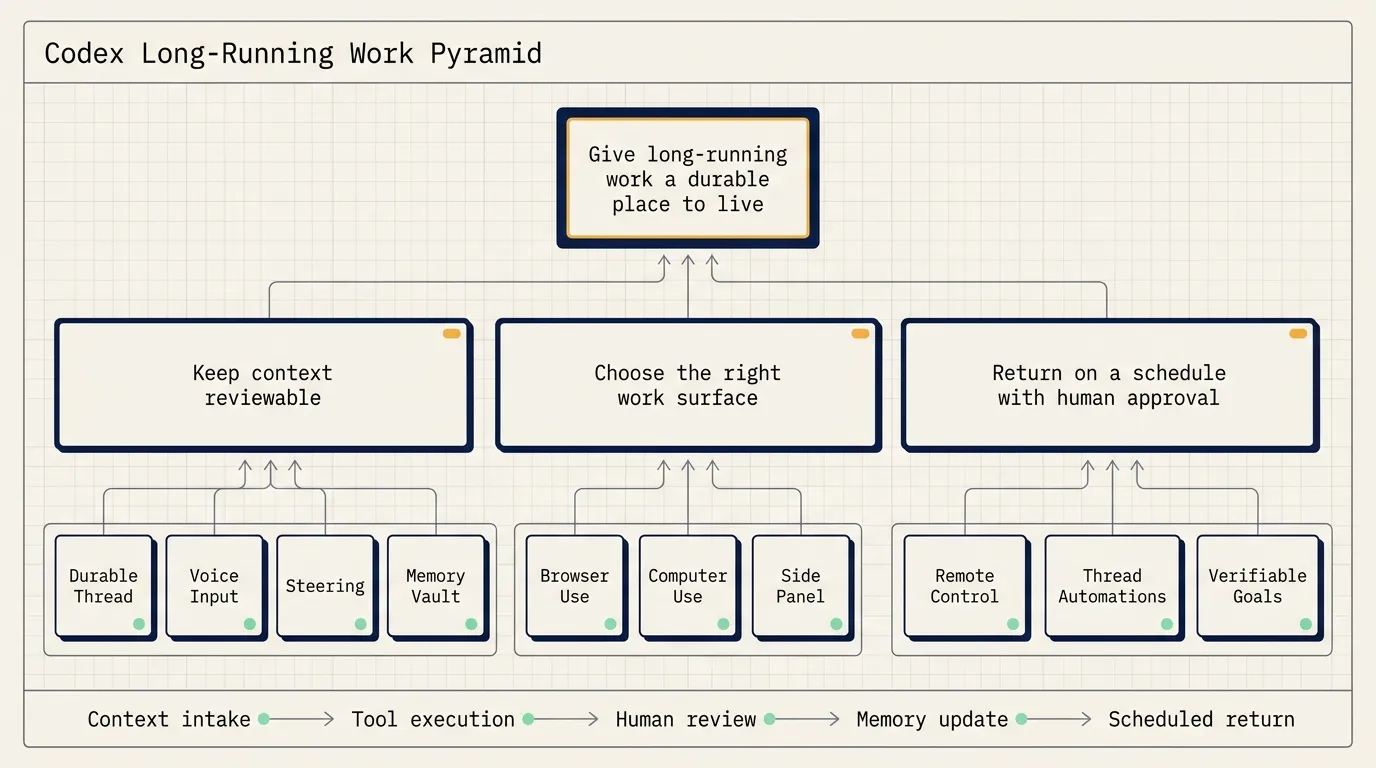Open the Voice Input card
Image resolution: width=1376 pixels, height=768 pixels.
pyautogui.click(x=215, y=587)
